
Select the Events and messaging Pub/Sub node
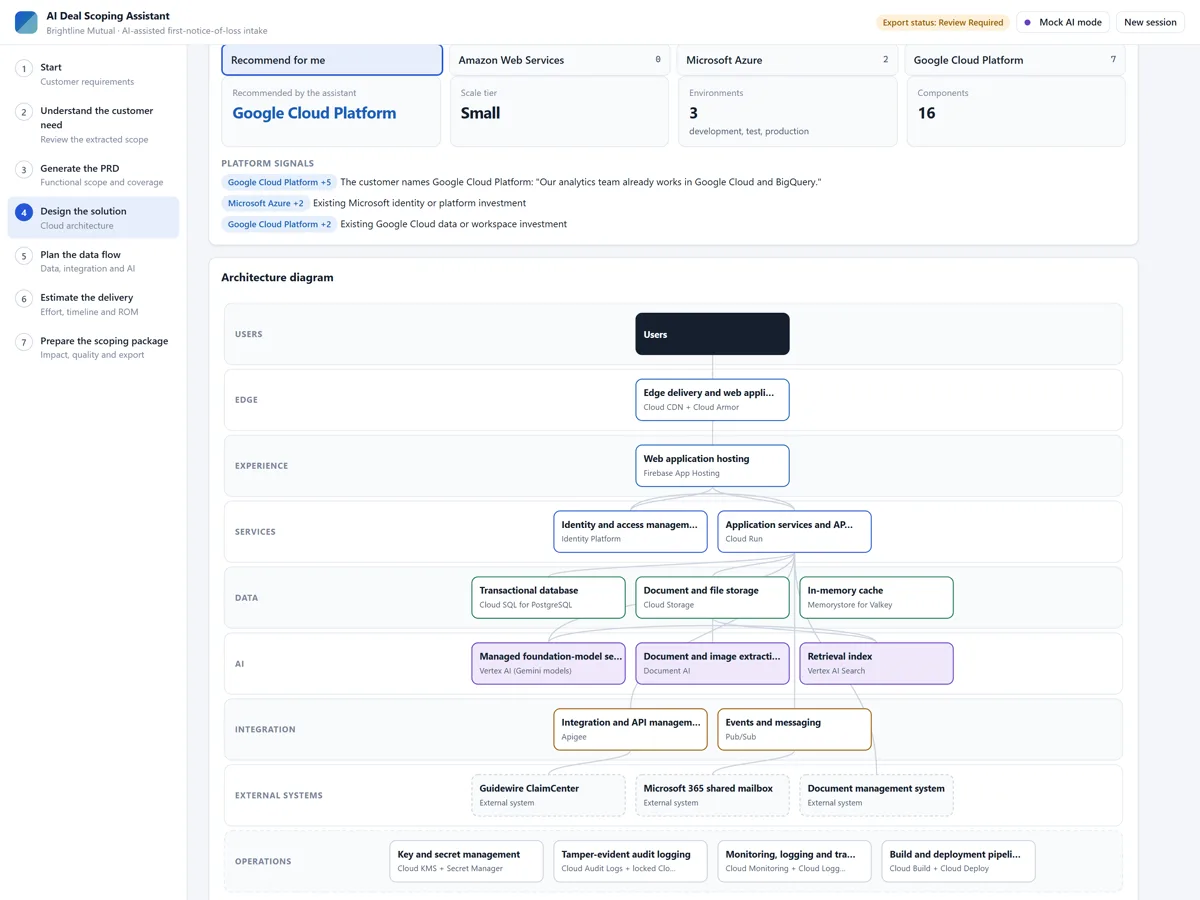point(794,730)
